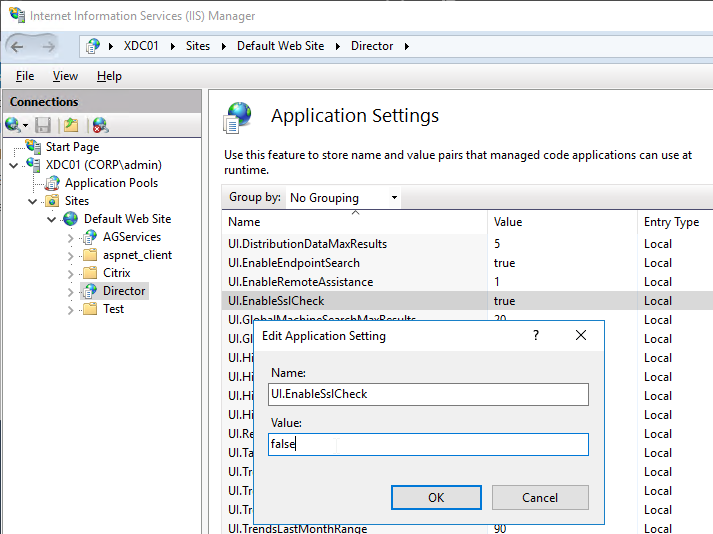Collapse the XDC01 server node
Viewport: 713px width, 534px height.
click(14, 165)
